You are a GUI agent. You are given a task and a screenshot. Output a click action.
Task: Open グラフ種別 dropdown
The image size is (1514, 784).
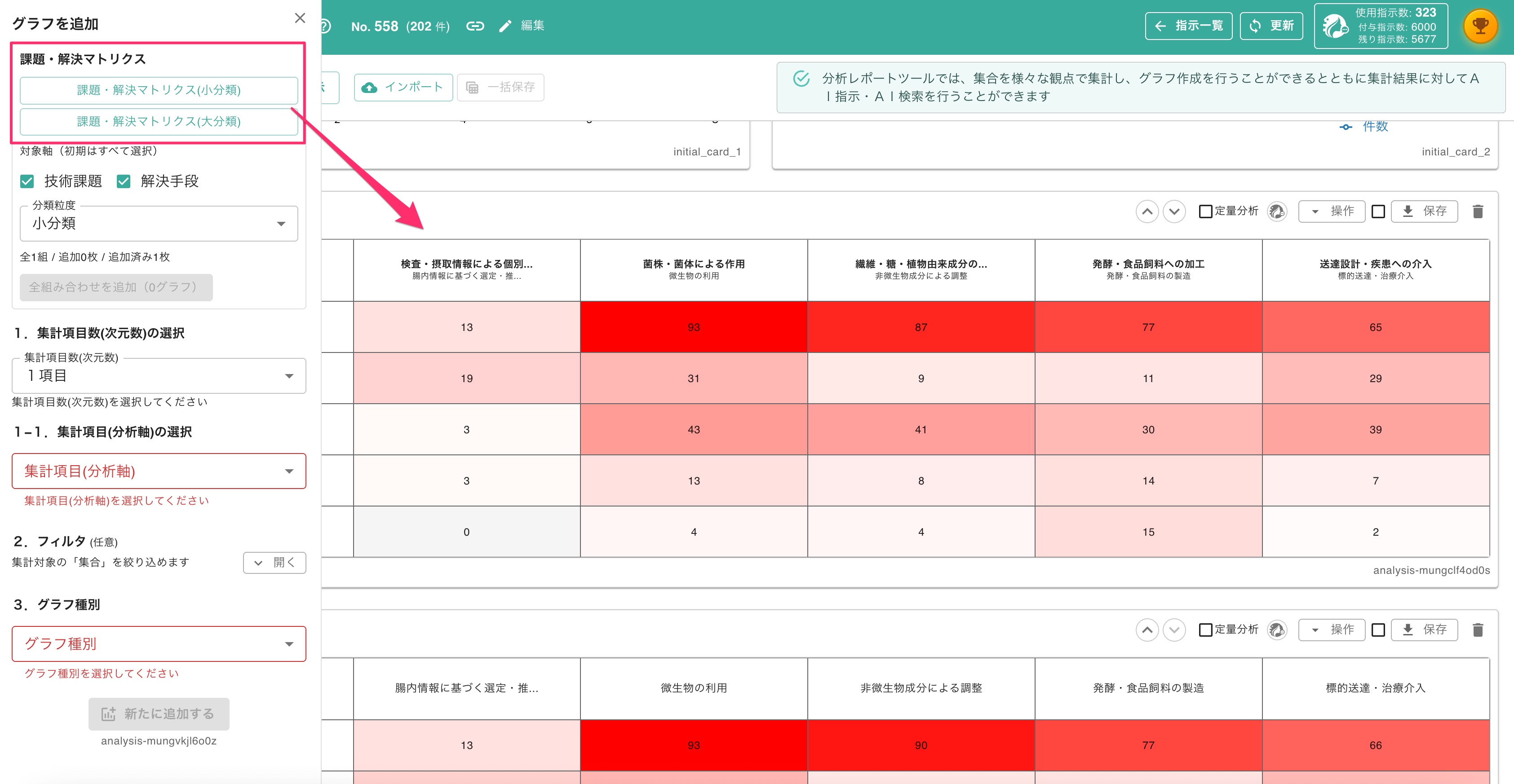point(159,643)
